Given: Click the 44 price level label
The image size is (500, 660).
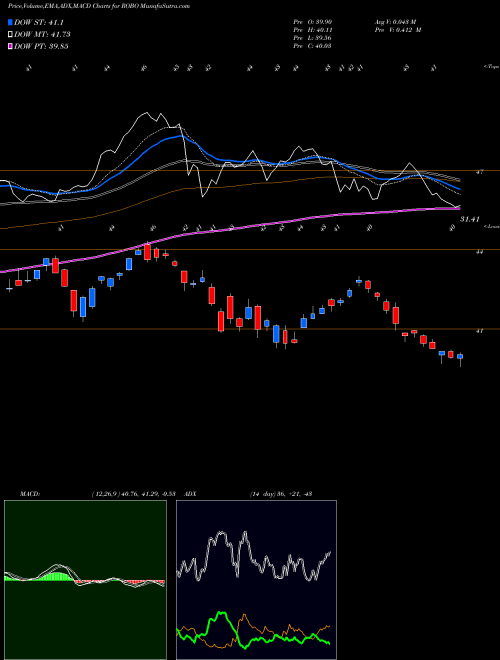Looking at the screenshot, I should click(x=479, y=252).
